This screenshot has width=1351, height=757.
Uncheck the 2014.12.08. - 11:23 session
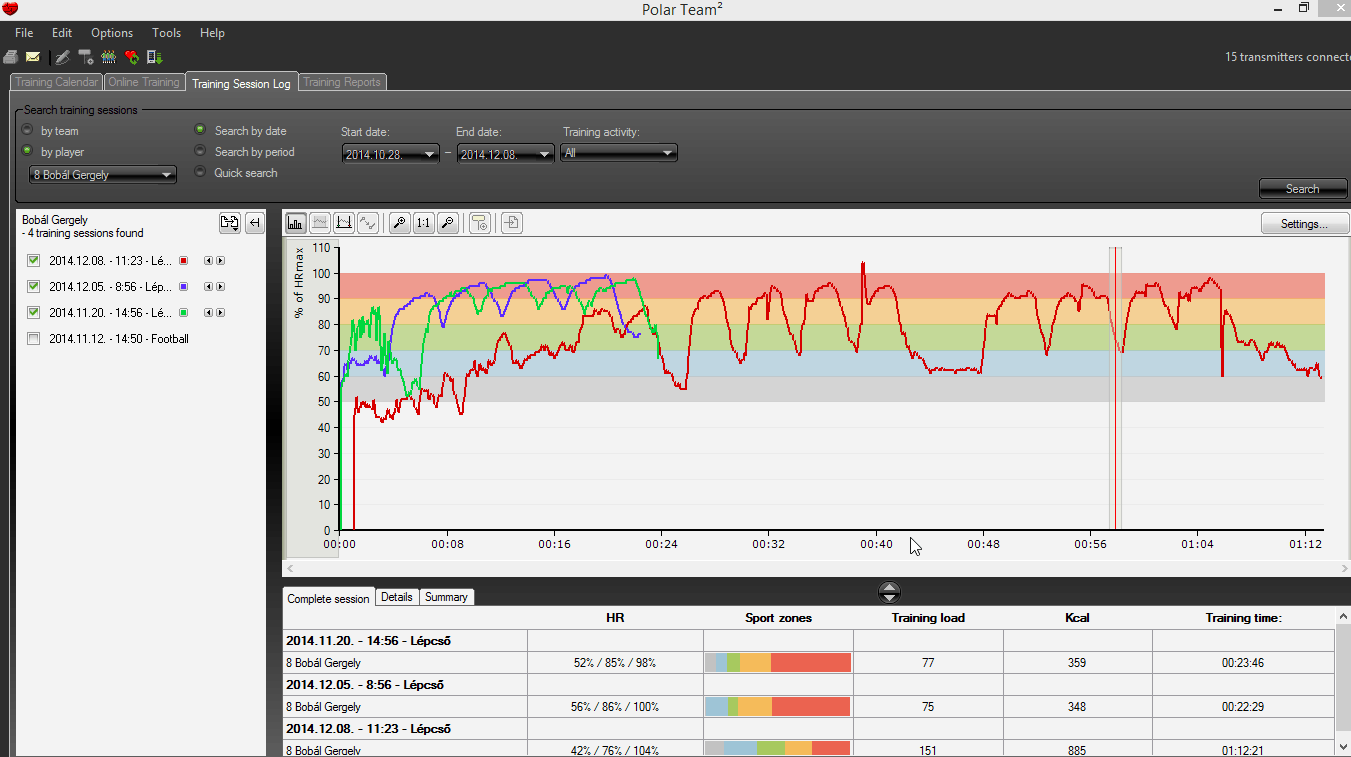[34, 261]
